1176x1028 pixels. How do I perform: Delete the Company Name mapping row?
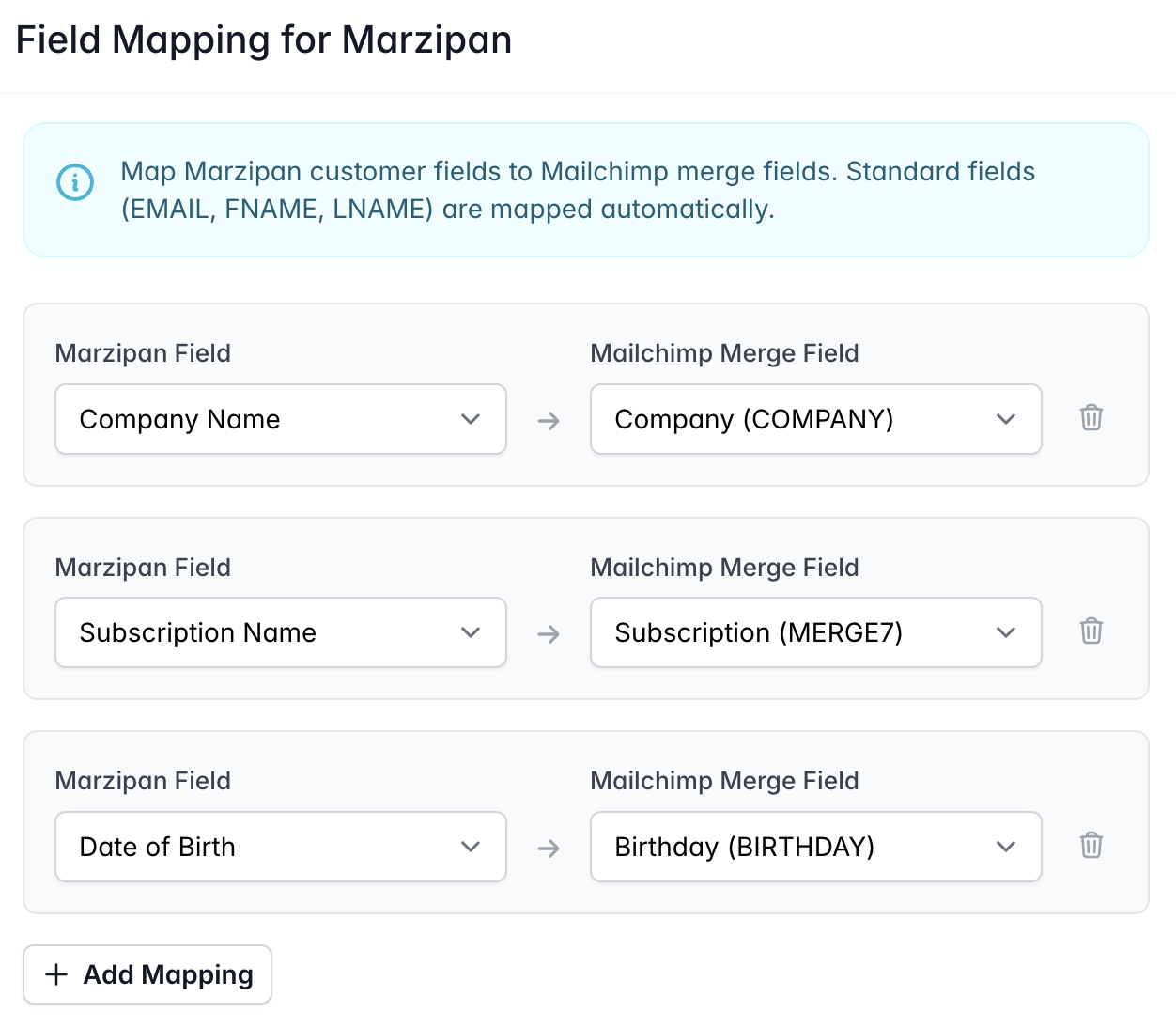click(1091, 418)
